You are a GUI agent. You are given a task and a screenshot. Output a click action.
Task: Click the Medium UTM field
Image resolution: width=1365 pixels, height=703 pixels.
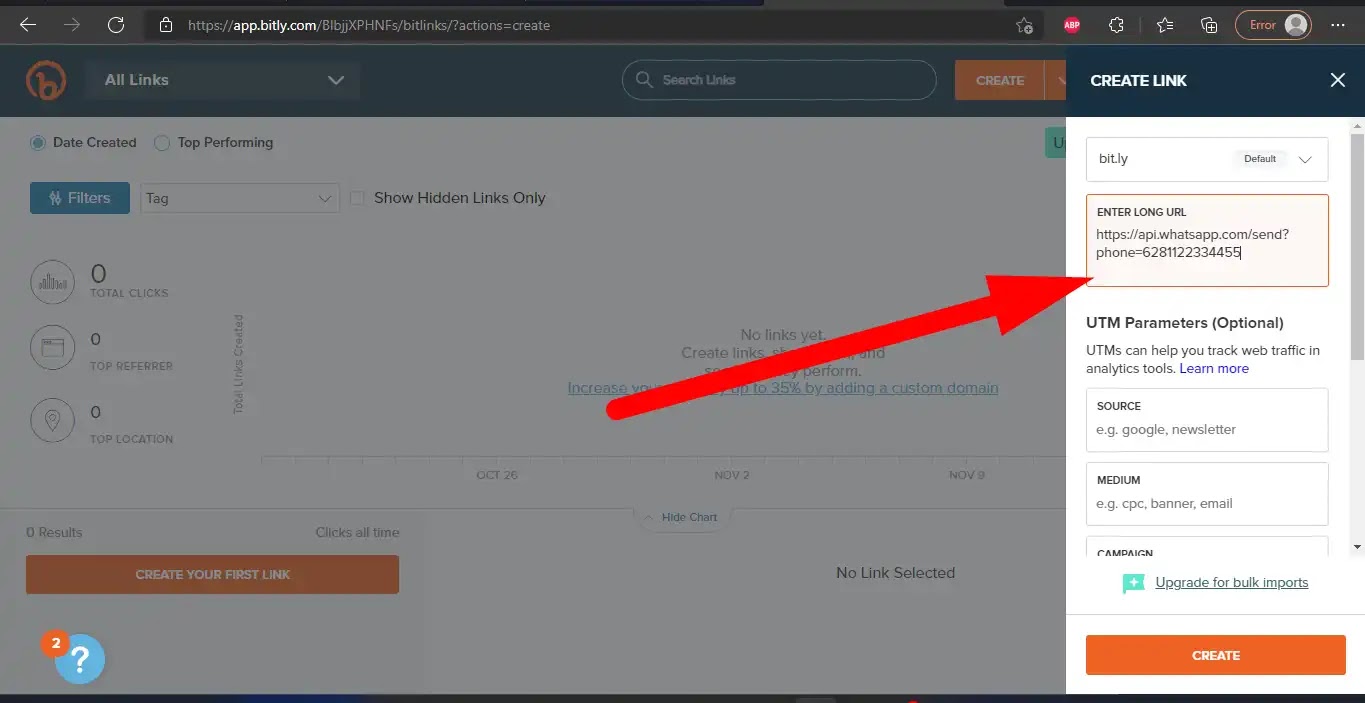point(1207,494)
